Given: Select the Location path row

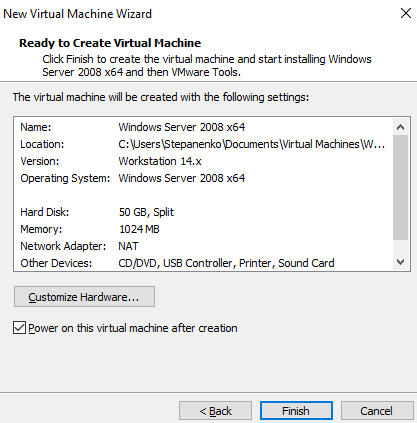Looking at the screenshot, I should point(203,144).
